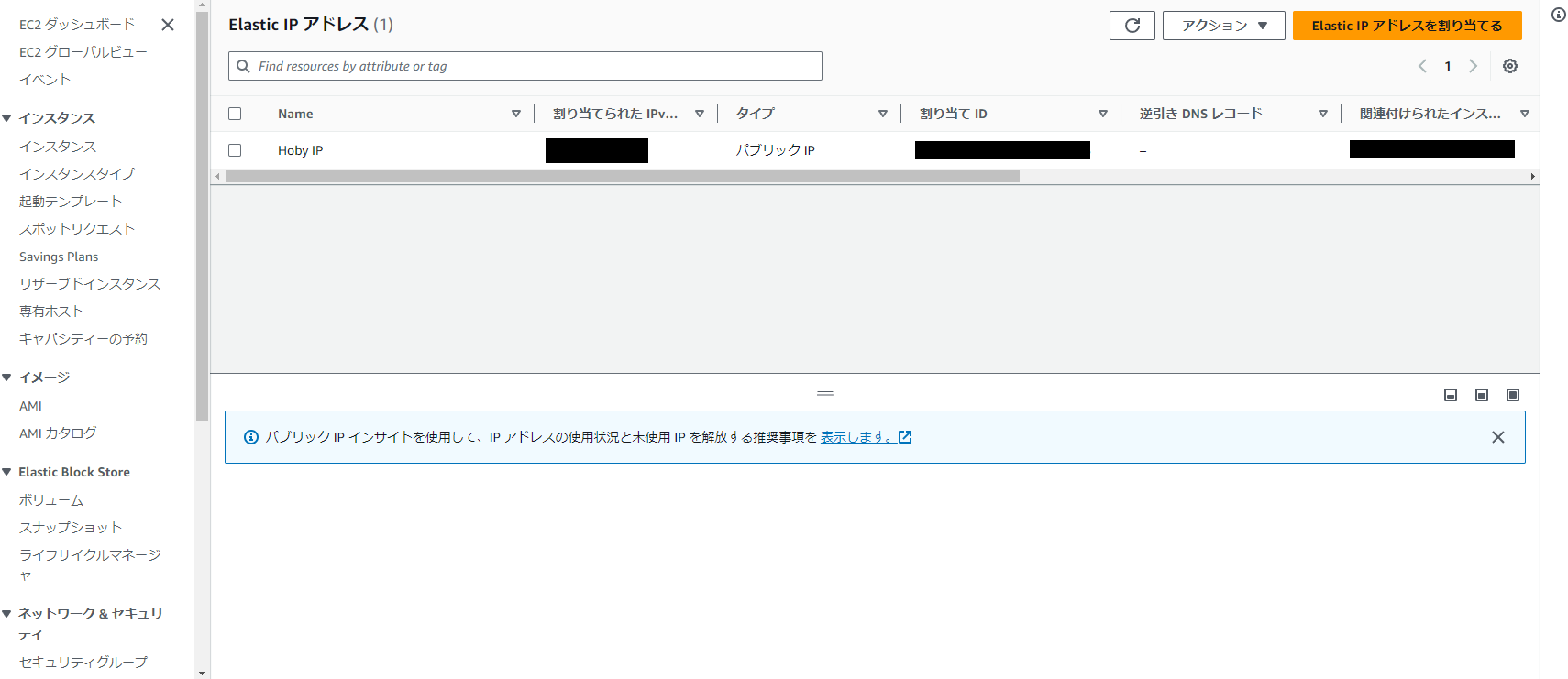Open インスタンス list link in sidebar
The height and width of the screenshot is (679, 1568).
point(58,147)
